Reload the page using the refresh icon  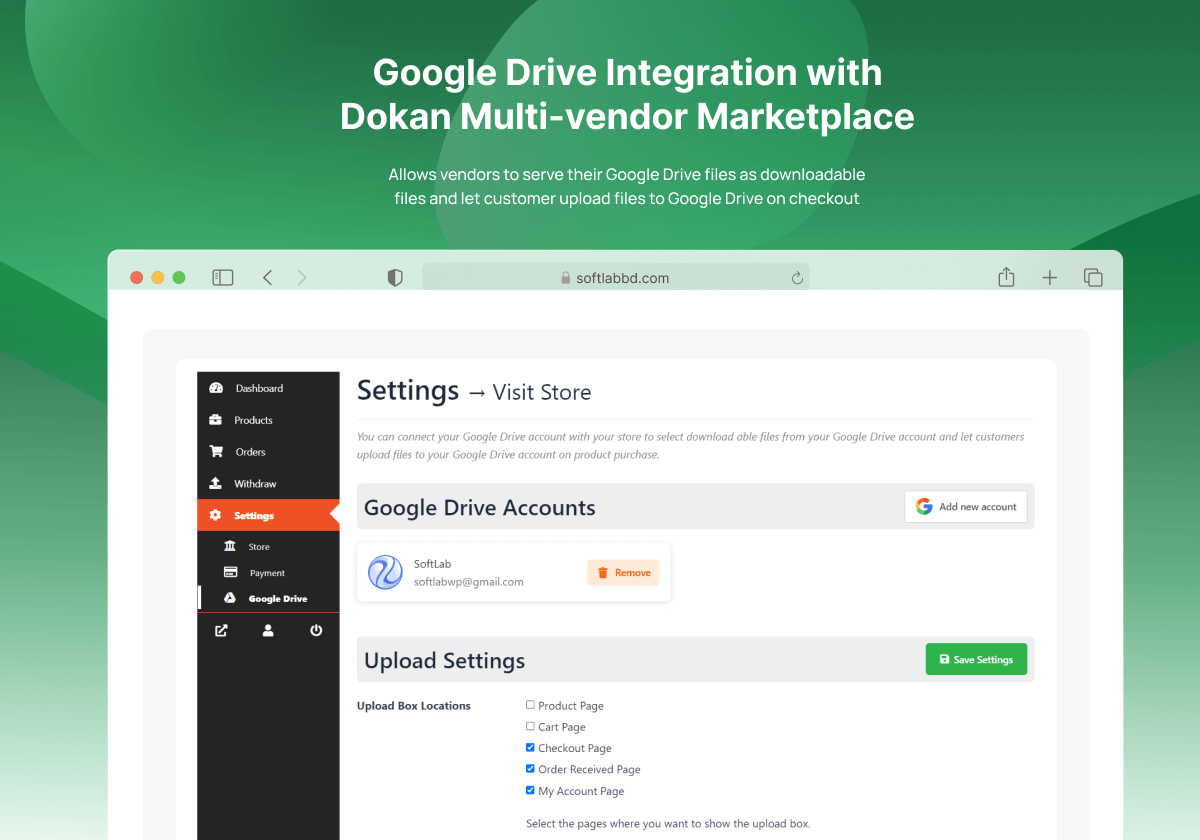[797, 278]
